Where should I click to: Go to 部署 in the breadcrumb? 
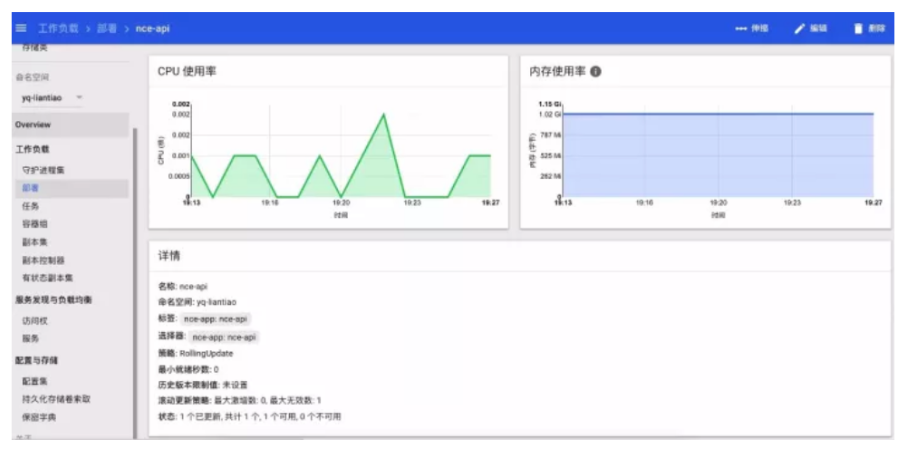108,28
